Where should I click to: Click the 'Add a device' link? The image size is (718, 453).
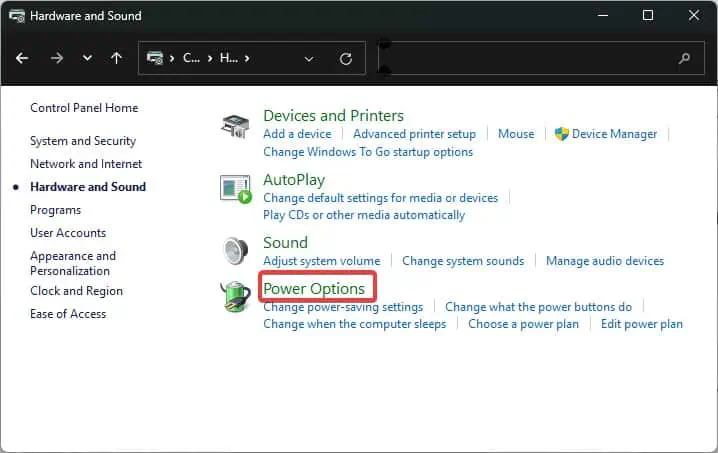[297, 134]
